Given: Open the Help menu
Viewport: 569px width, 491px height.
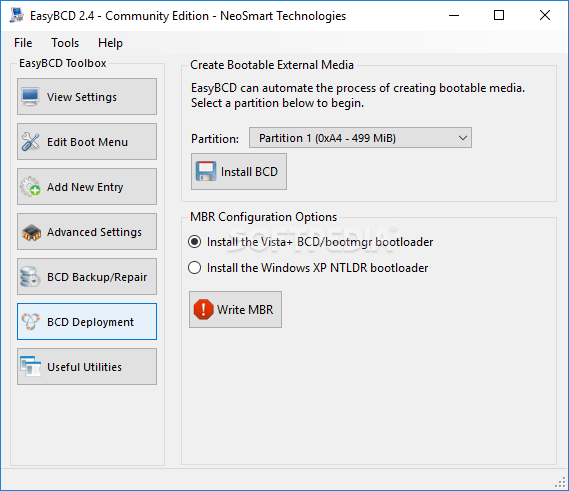Looking at the screenshot, I should (110, 43).
